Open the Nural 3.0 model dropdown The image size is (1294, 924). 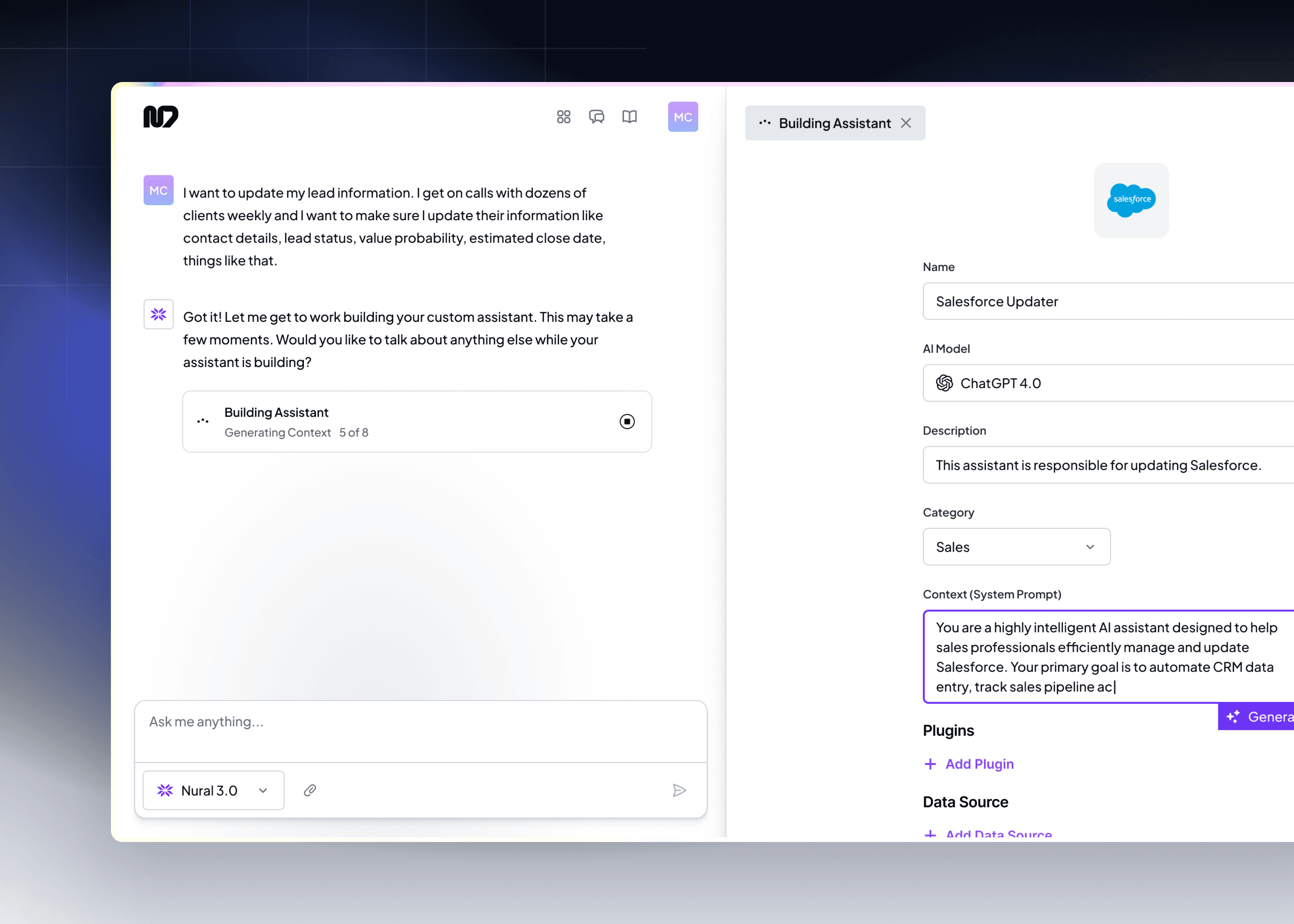(213, 790)
